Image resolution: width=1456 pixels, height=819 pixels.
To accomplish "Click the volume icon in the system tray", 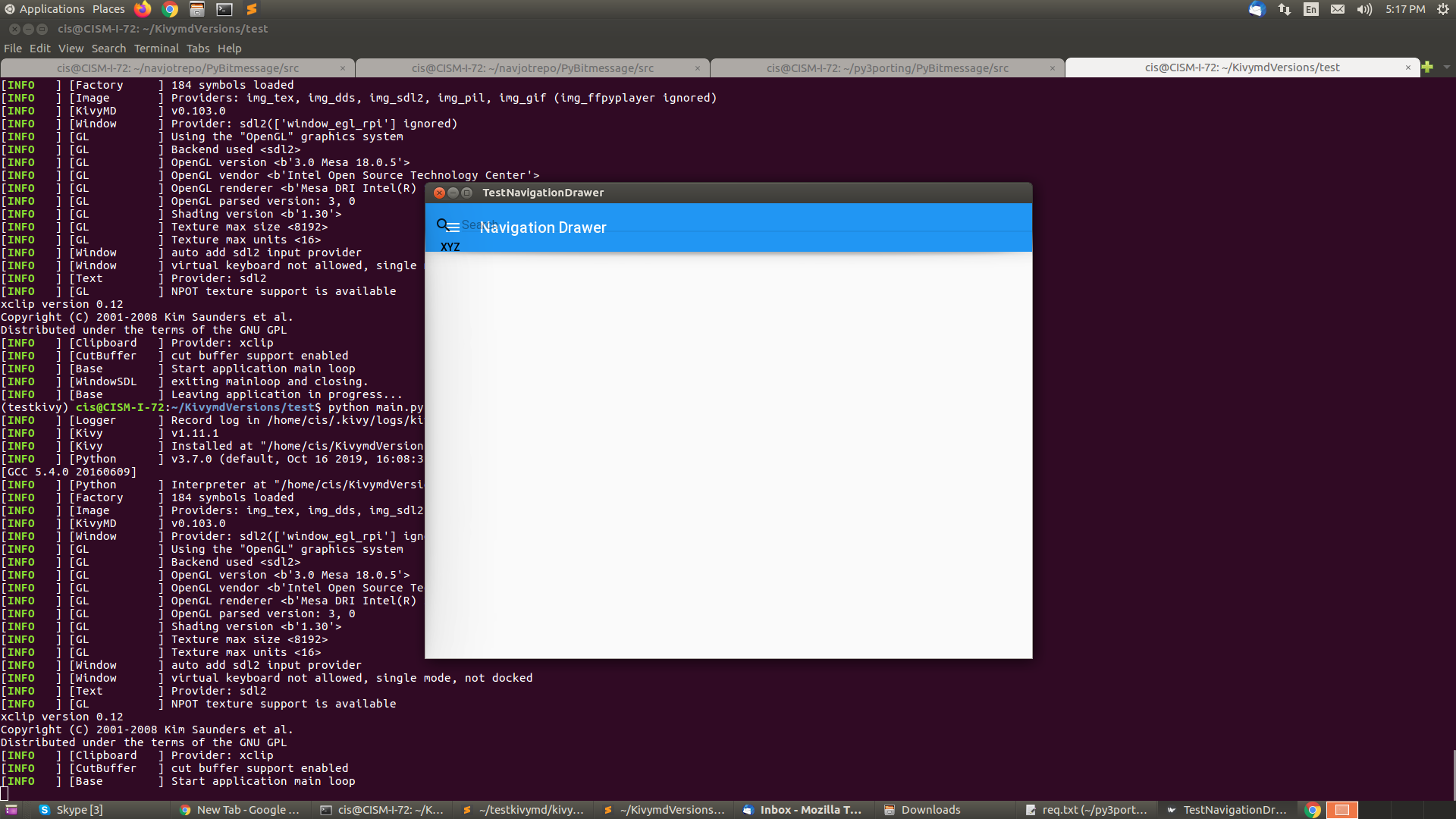I will (x=1364, y=9).
